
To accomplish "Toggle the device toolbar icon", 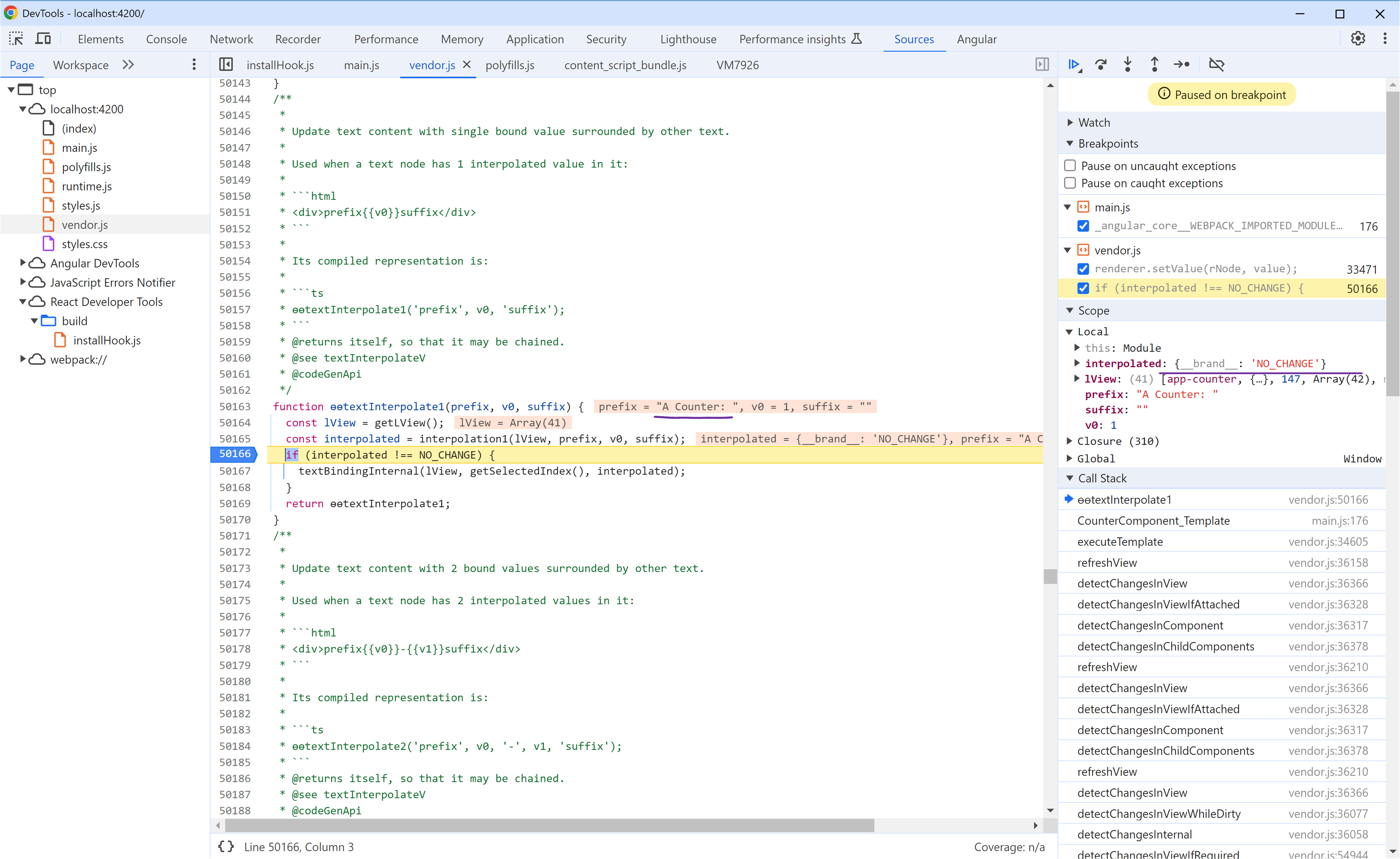I will pyautogui.click(x=43, y=39).
